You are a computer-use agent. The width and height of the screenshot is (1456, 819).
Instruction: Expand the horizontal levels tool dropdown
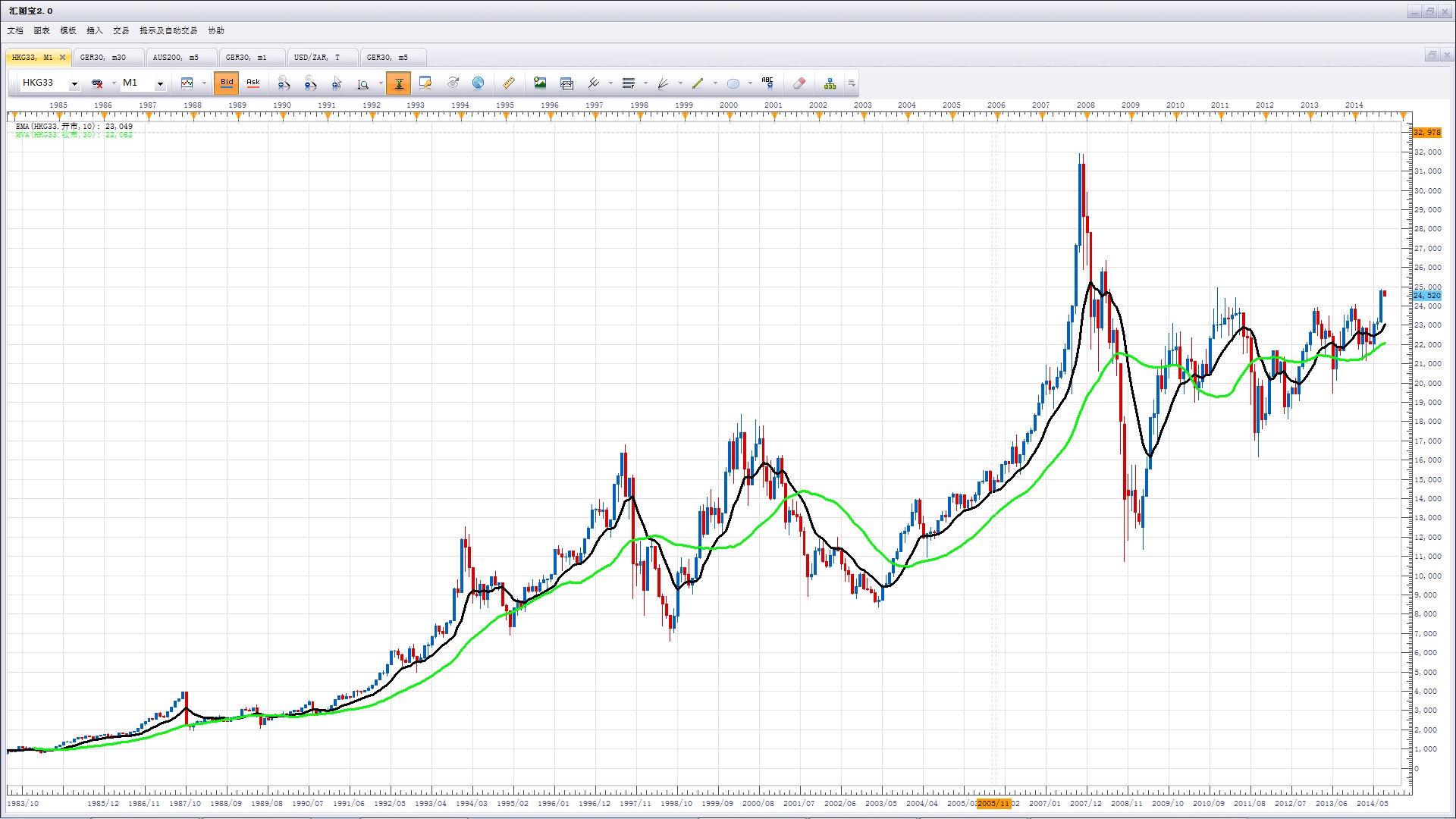pyautogui.click(x=645, y=83)
